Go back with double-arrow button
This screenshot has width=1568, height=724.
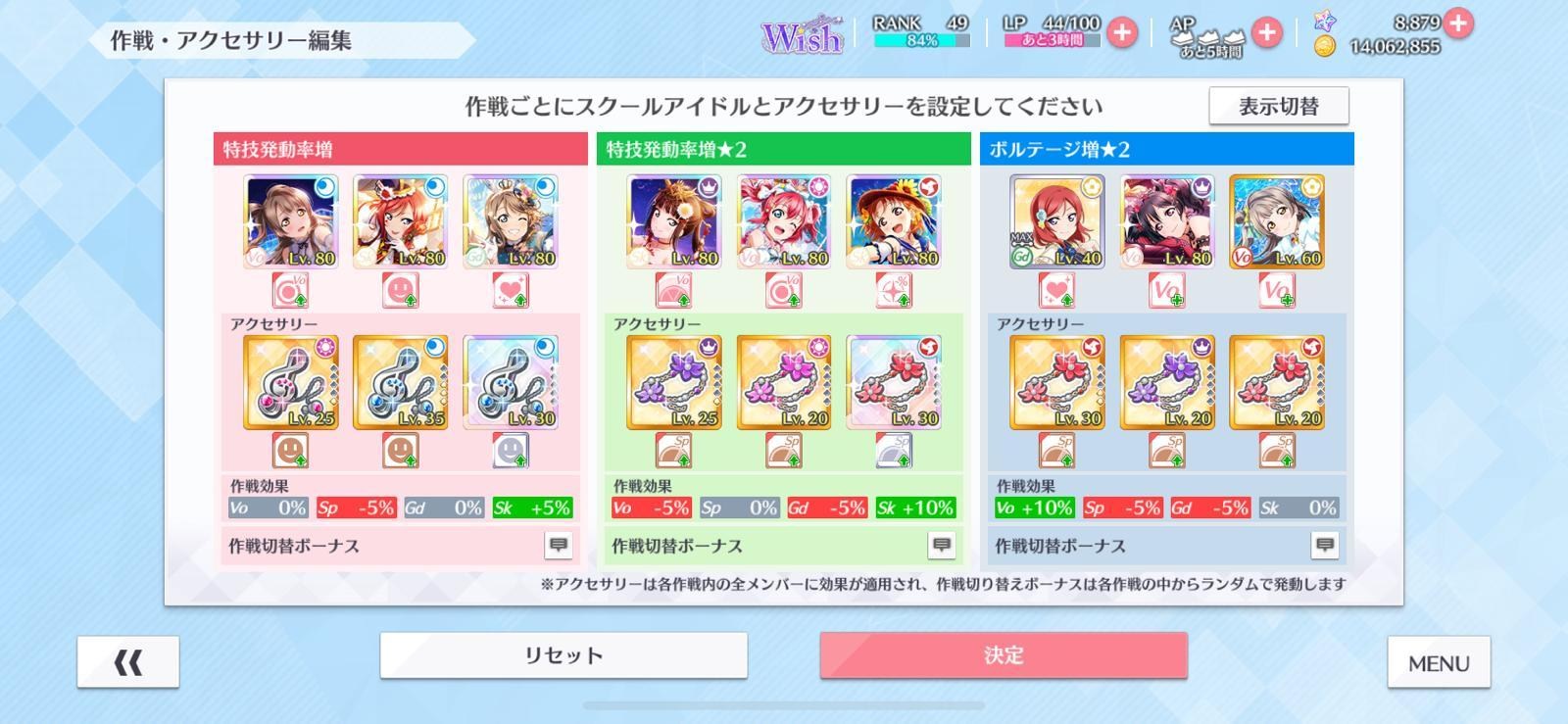click(x=128, y=662)
